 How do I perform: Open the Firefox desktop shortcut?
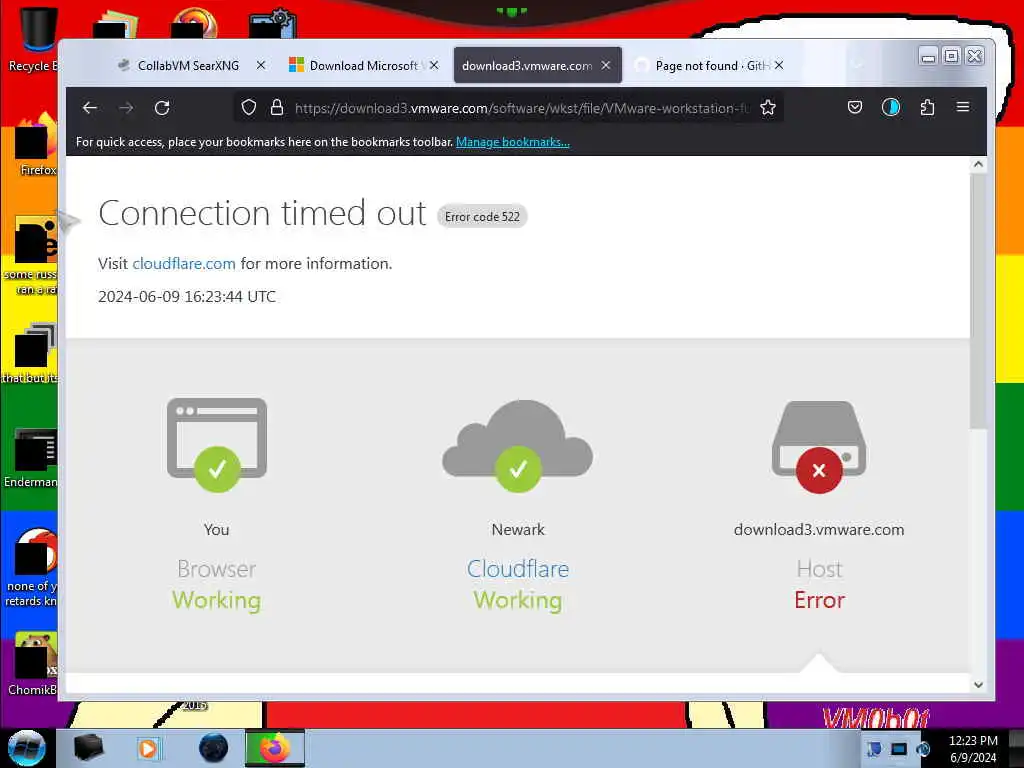coord(36,145)
